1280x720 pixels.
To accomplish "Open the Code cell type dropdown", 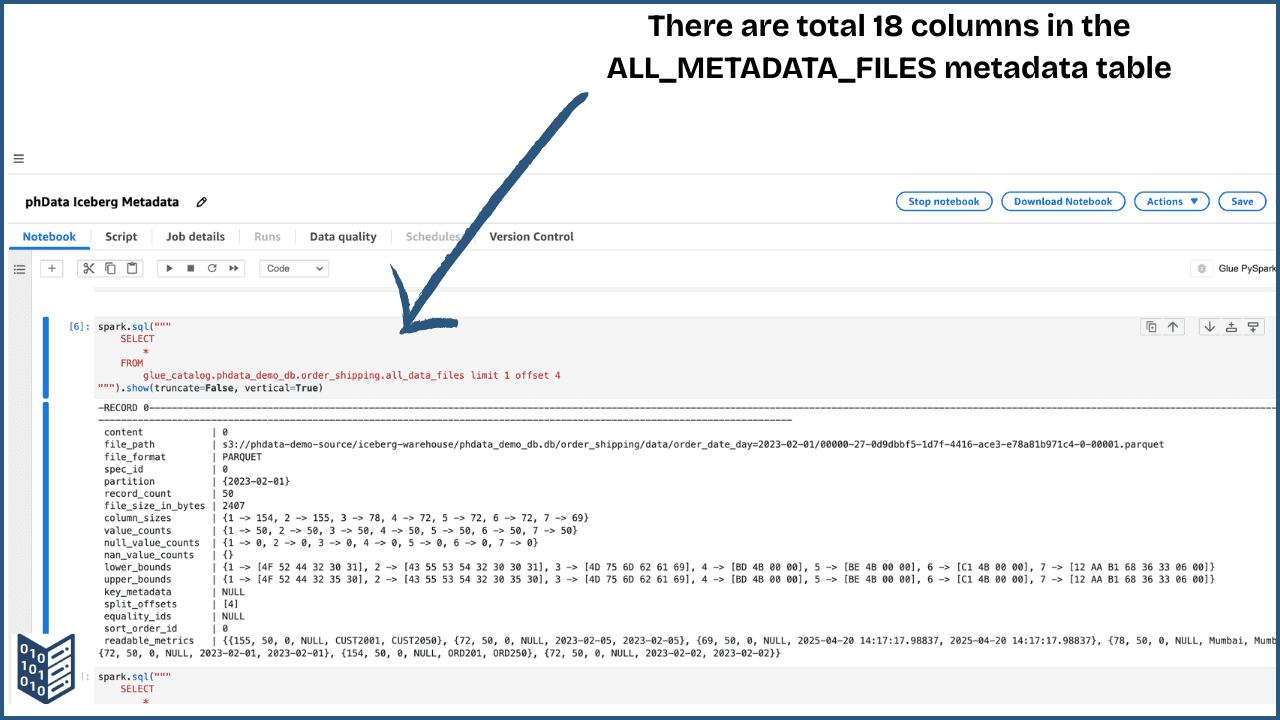I will pyautogui.click(x=294, y=268).
